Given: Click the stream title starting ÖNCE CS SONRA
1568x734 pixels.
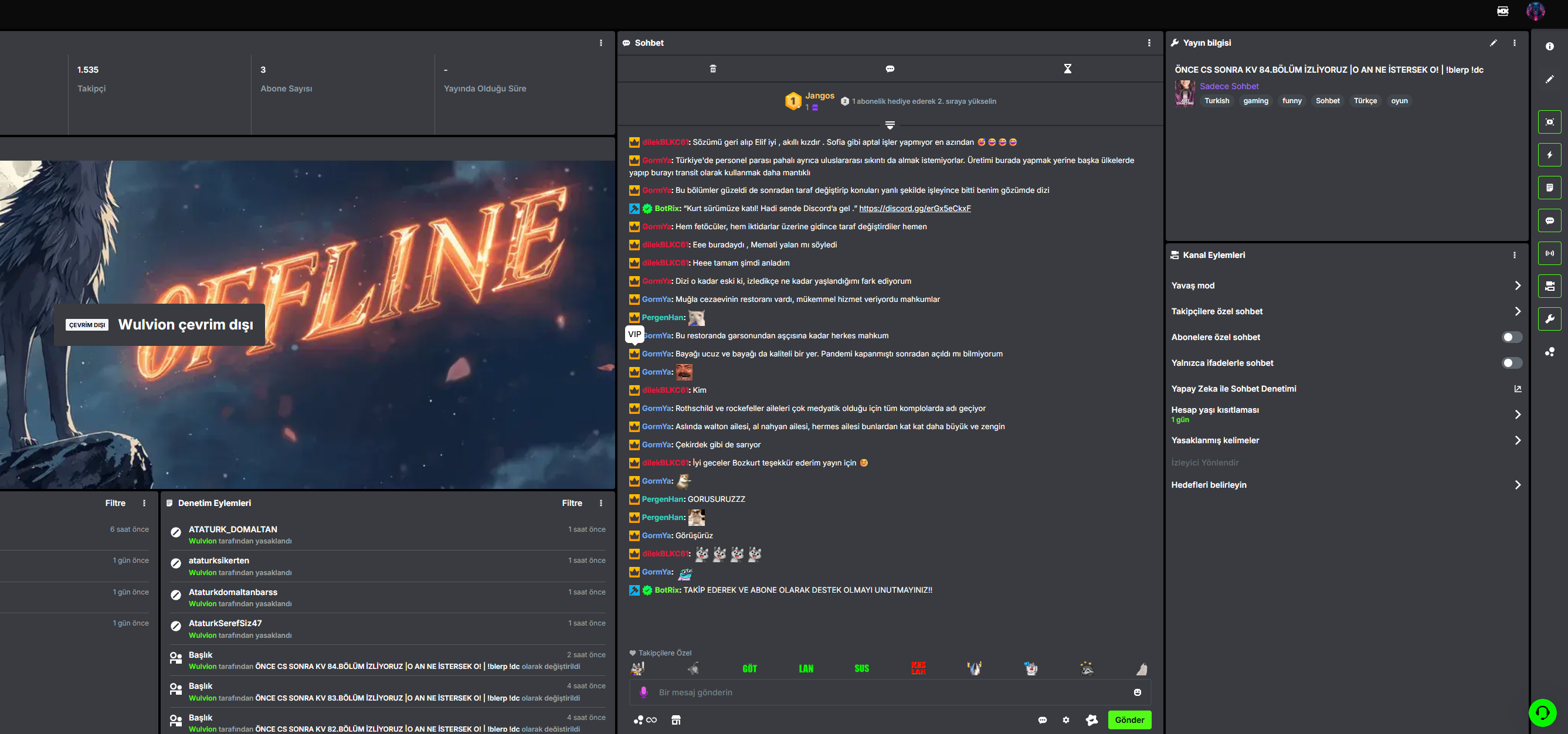Looking at the screenshot, I should pos(1328,69).
